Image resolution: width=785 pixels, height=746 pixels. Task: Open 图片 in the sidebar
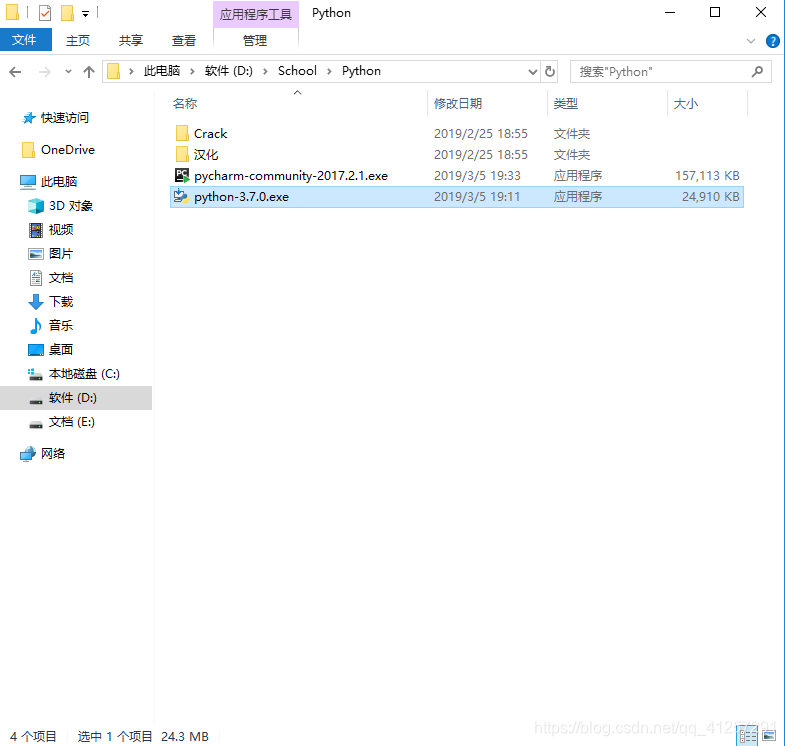pyautogui.click(x=61, y=254)
